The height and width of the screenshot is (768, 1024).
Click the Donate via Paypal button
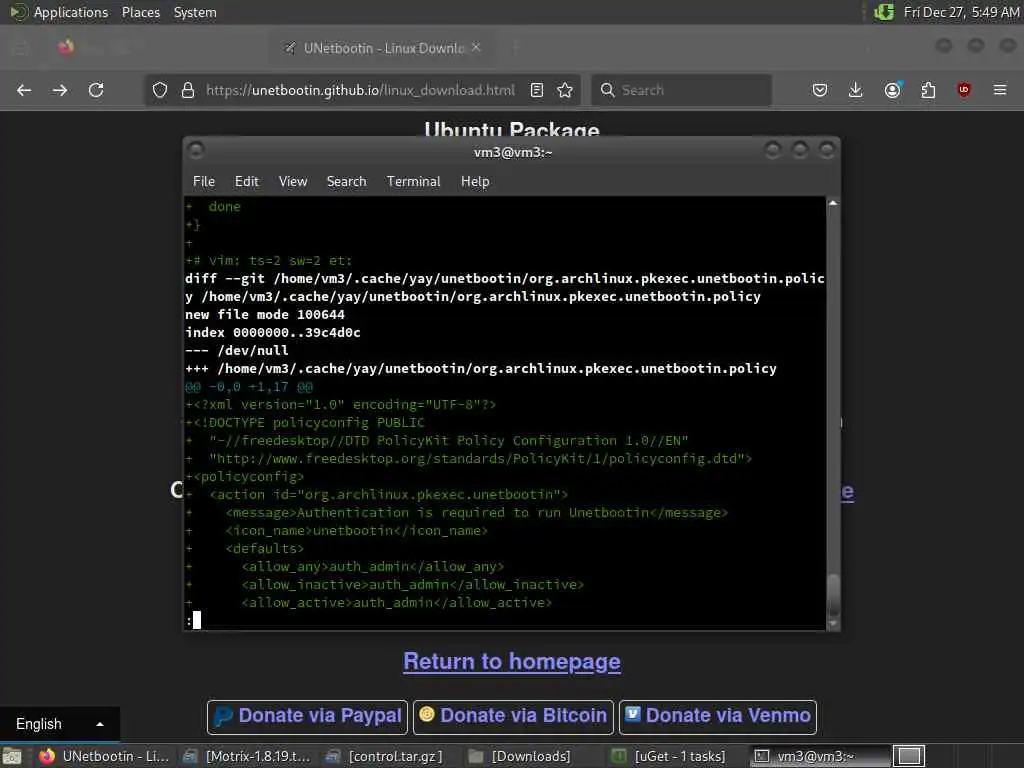(x=308, y=716)
